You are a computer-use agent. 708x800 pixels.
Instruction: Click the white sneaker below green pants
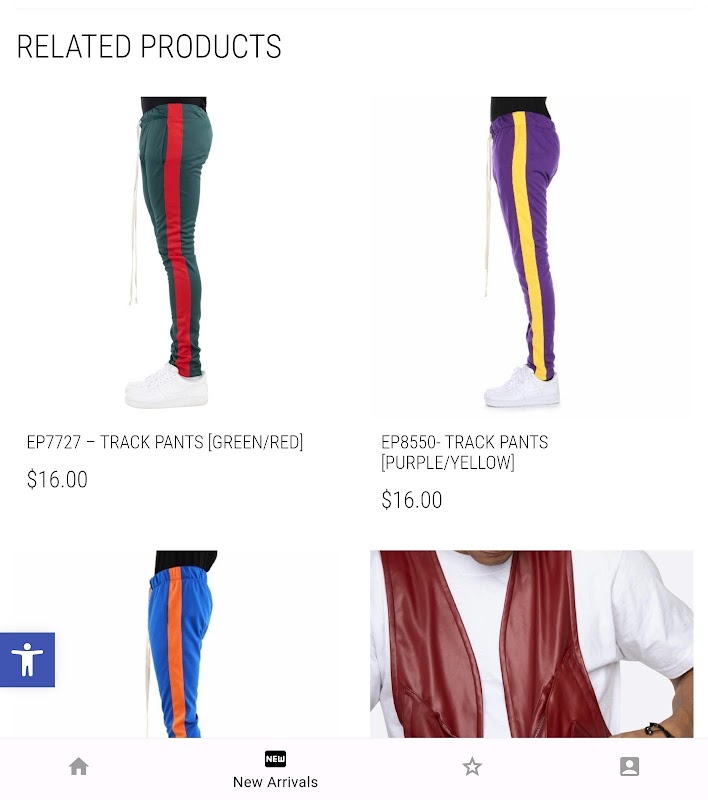pos(167,386)
